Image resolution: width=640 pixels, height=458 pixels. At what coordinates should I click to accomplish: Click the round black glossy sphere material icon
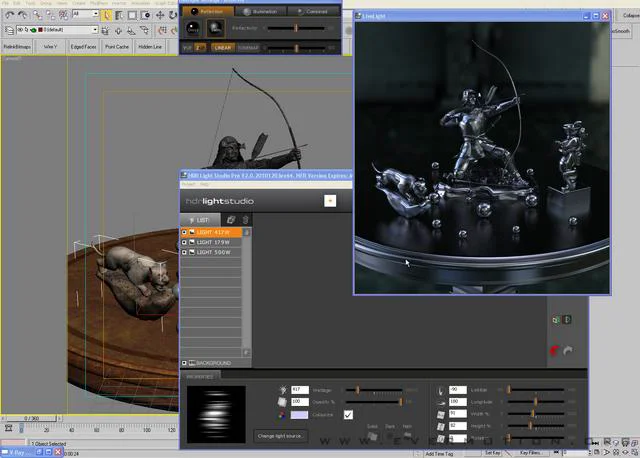point(193,28)
